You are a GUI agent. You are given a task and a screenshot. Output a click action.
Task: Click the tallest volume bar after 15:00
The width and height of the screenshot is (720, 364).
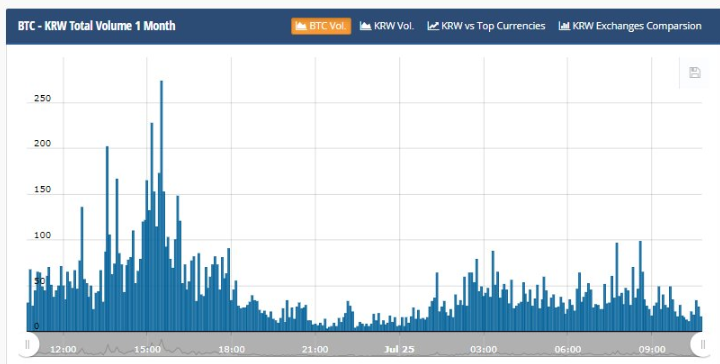pyautogui.click(x=161, y=206)
